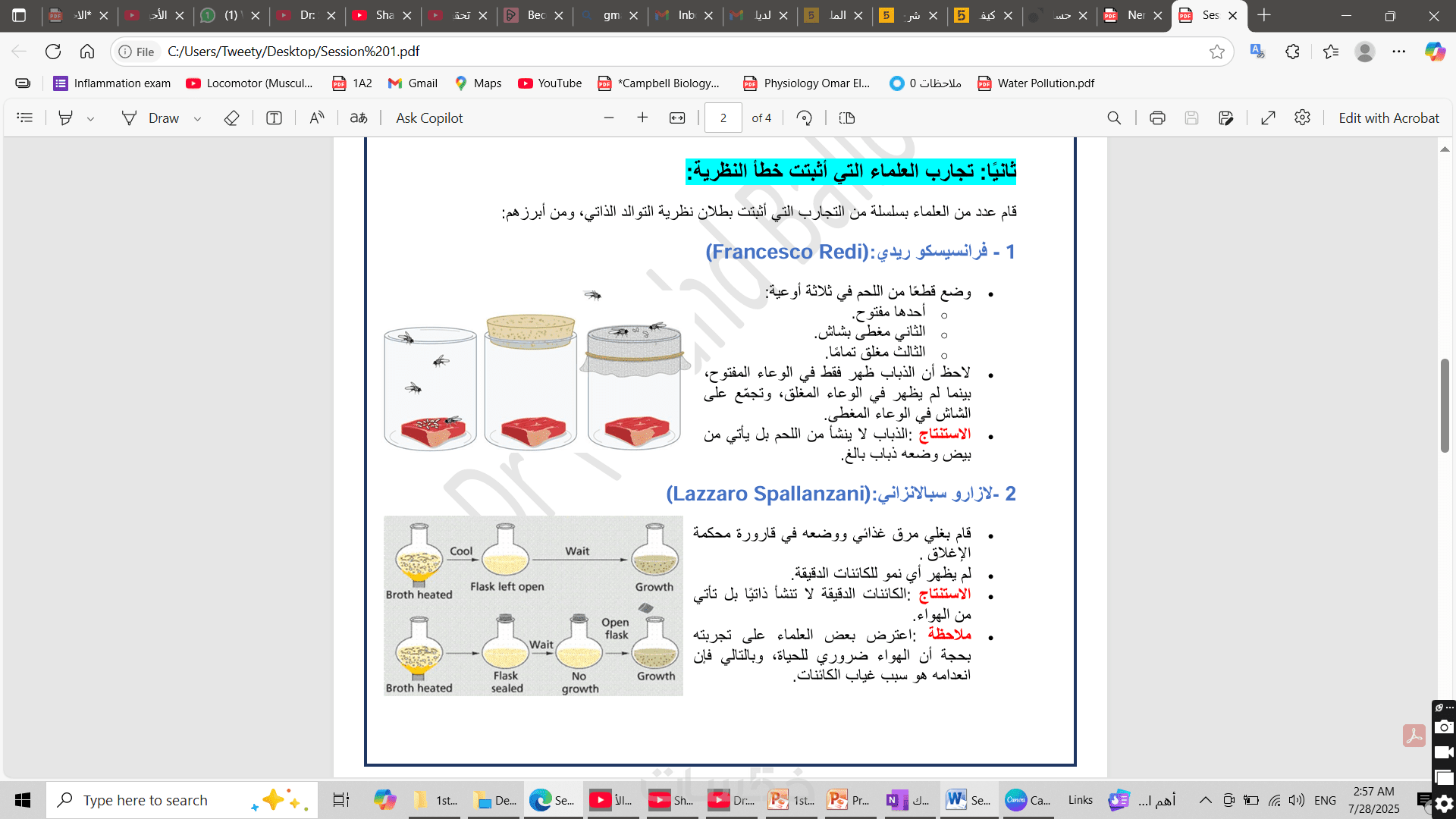
Task: Select the Highlight tool icon
Action: point(66,118)
